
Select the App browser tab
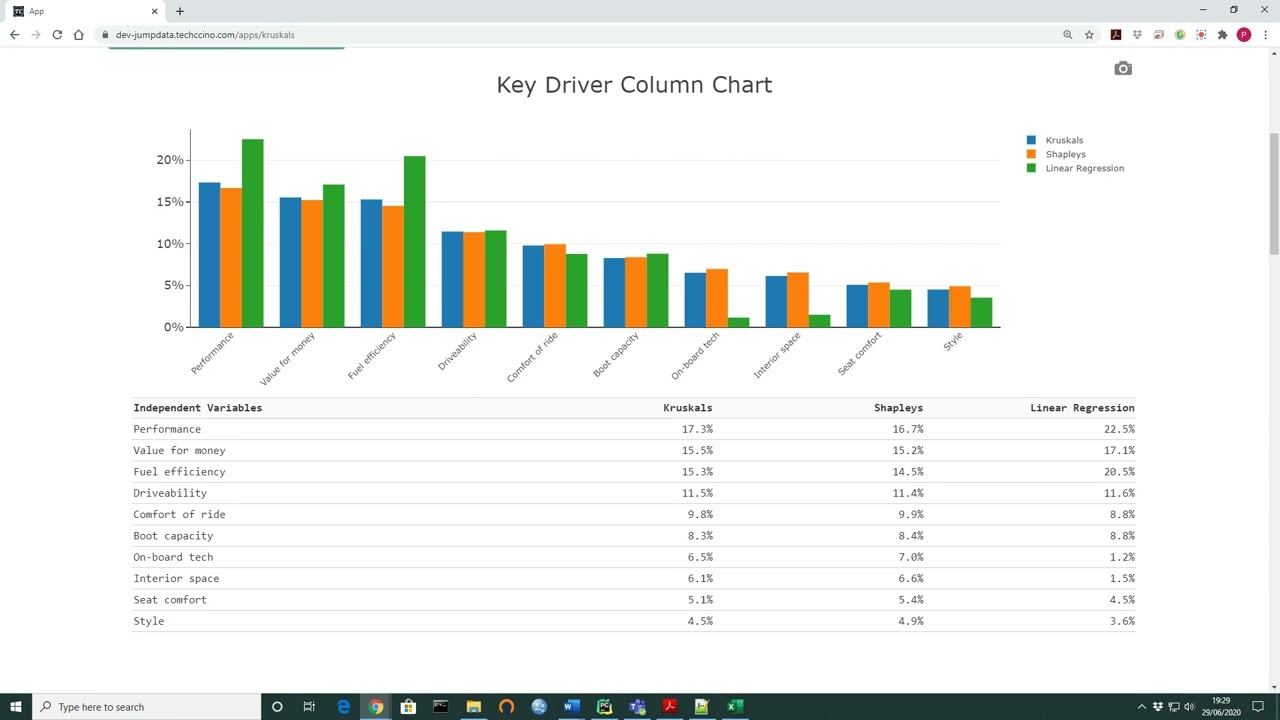tap(85, 11)
